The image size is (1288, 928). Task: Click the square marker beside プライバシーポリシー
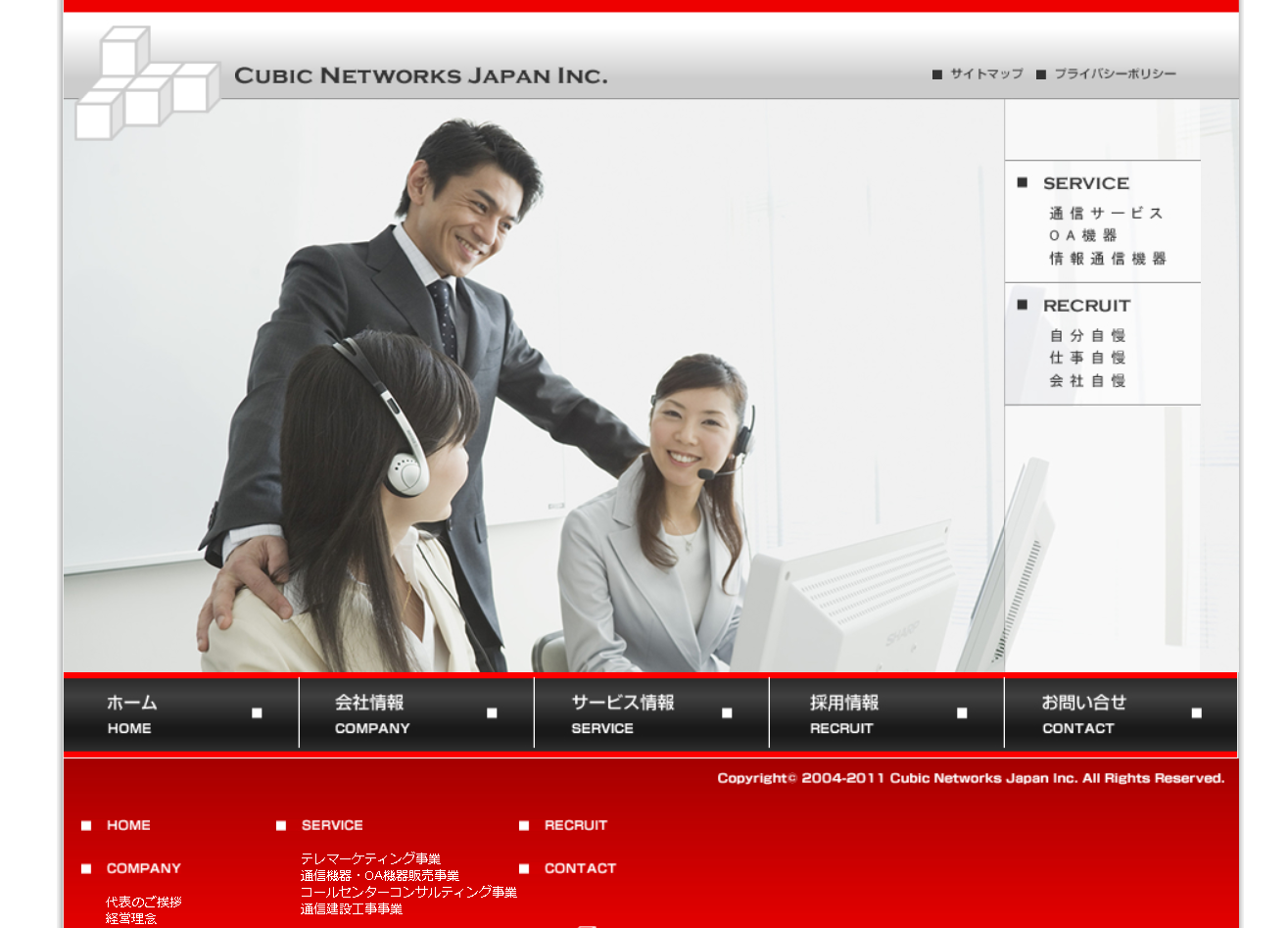click(1041, 73)
